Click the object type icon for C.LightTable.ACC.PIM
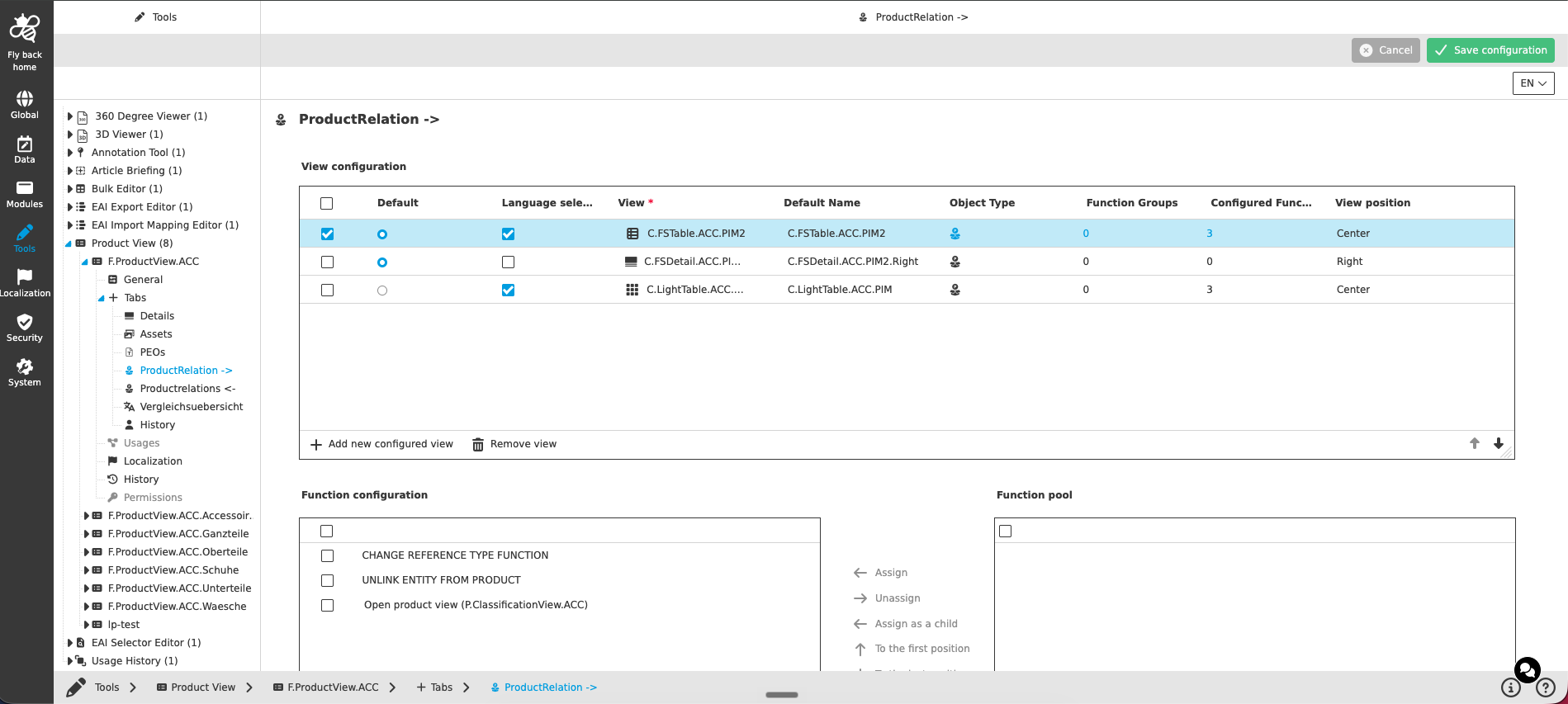The height and width of the screenshot is (704, 1568). 955,290
